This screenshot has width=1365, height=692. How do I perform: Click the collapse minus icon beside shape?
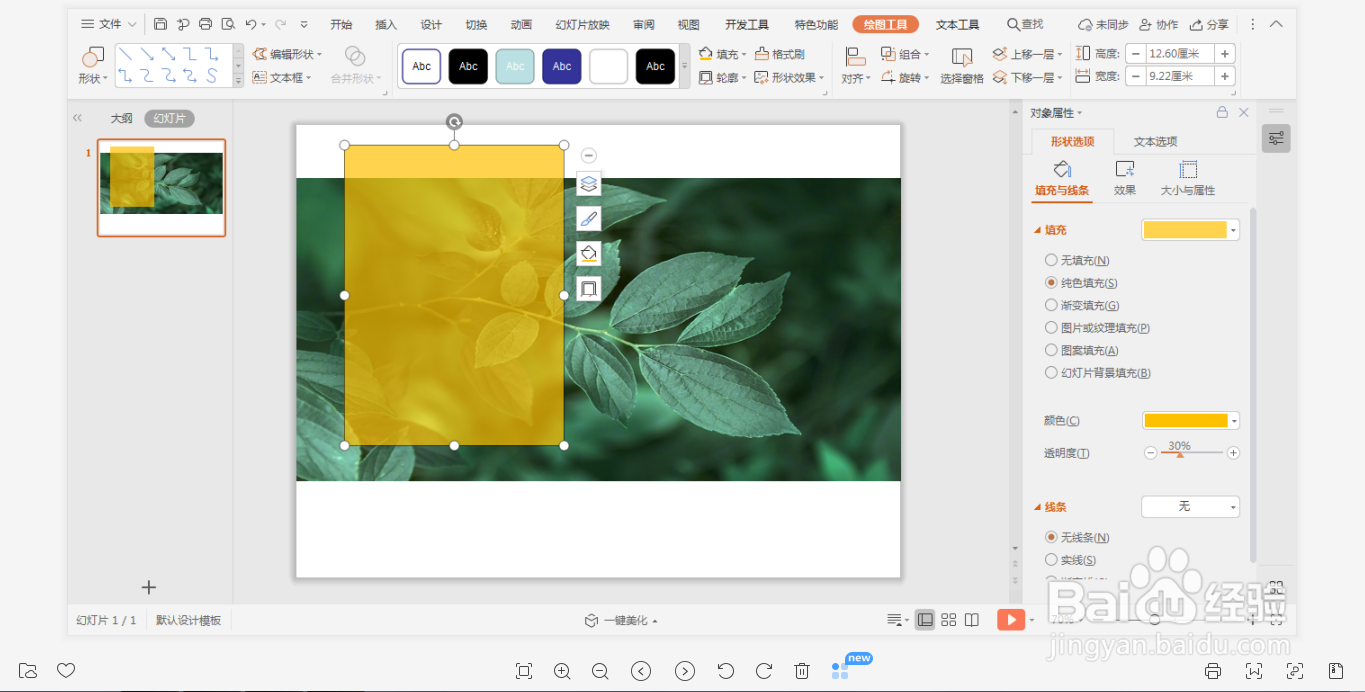pyautogui.click(x=589, y=155)
